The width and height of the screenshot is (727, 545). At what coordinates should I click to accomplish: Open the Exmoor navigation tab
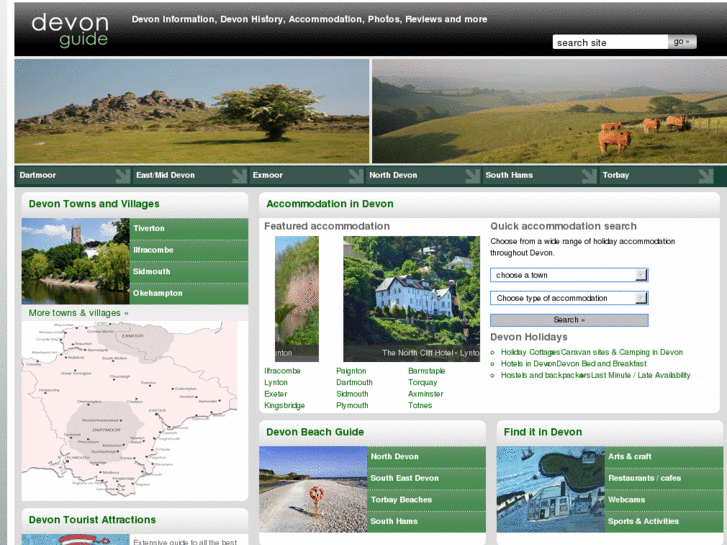[x=306, y=176]
